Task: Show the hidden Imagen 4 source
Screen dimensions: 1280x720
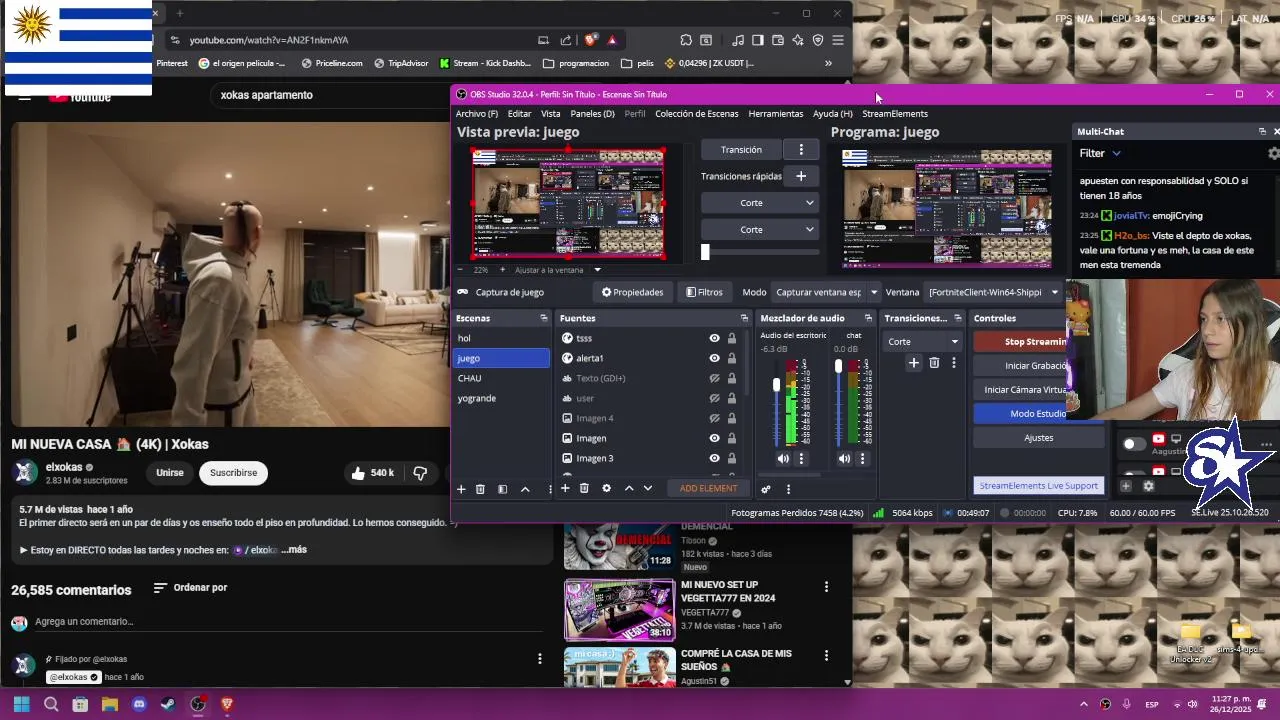Action: 714,418
